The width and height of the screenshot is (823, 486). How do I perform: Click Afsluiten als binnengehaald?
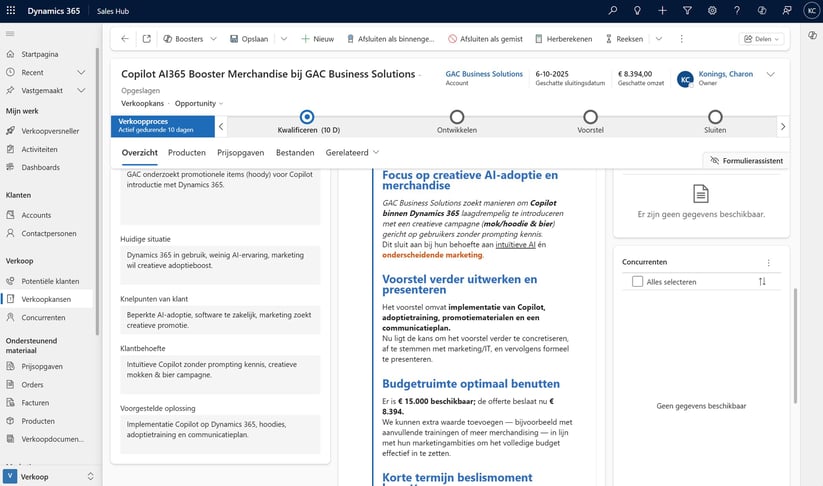click(391, 39)
